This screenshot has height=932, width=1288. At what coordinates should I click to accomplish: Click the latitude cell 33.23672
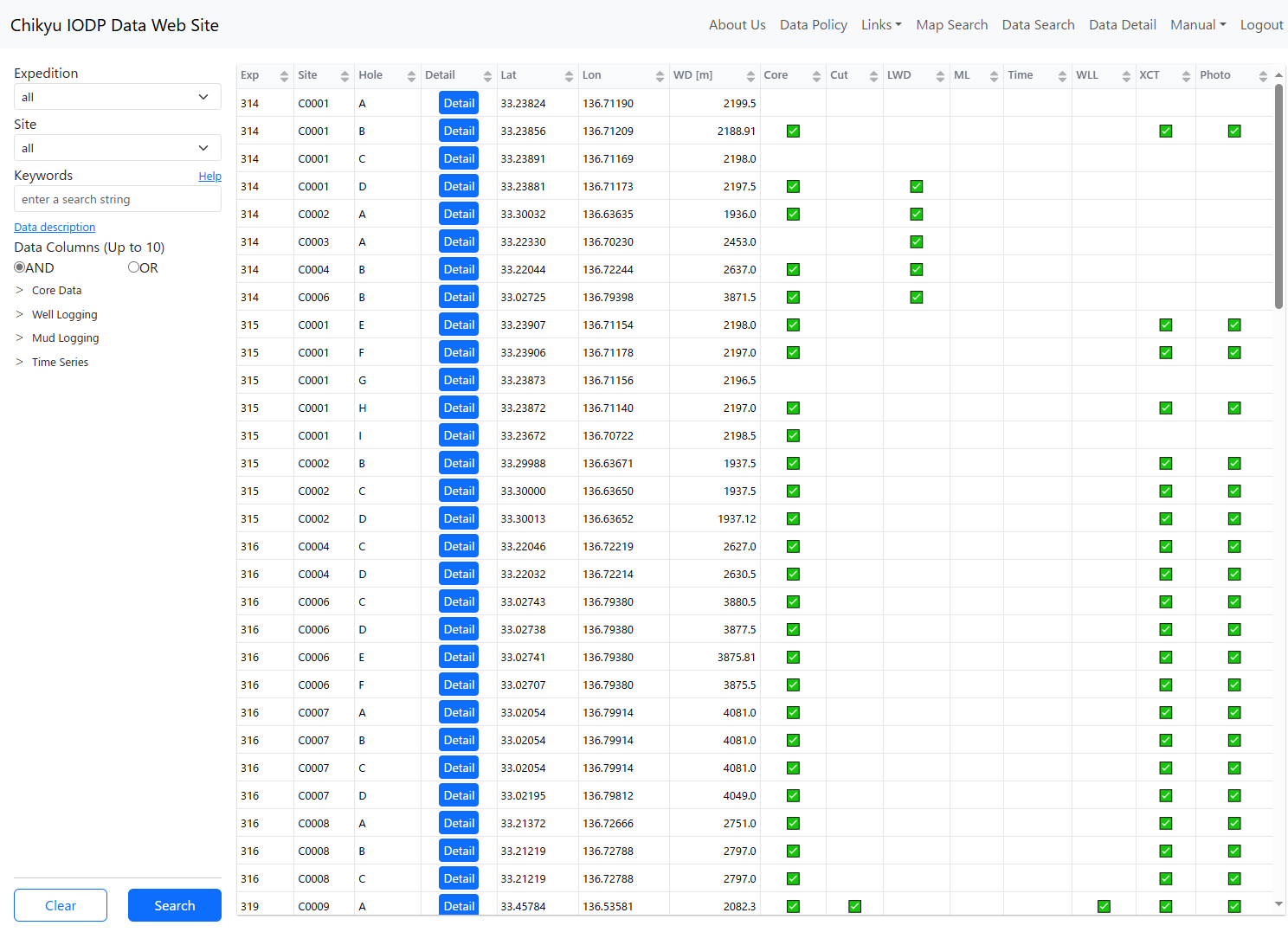tap(523, 435)
